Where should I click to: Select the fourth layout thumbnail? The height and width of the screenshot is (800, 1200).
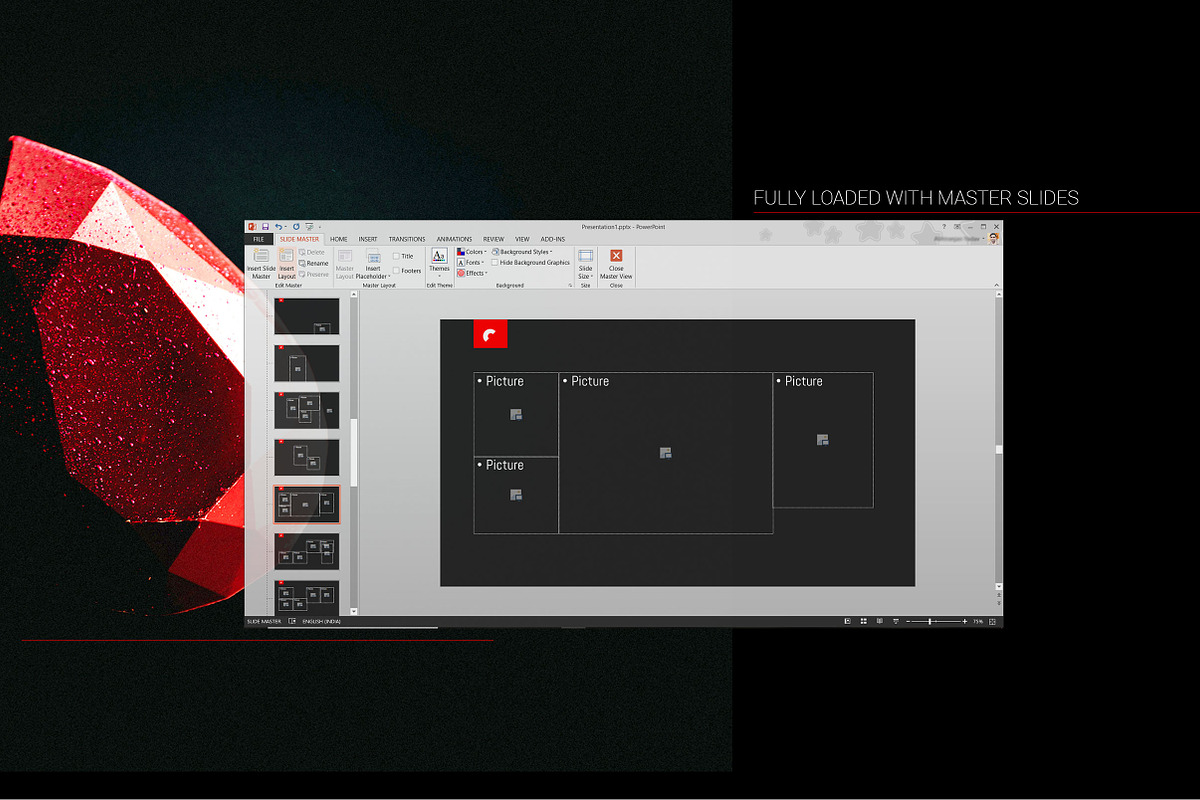[306, 457]
